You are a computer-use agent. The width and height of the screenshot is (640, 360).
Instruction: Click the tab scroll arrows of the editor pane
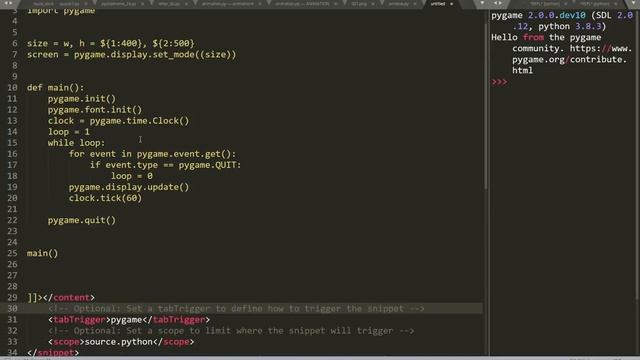[8, 3]
